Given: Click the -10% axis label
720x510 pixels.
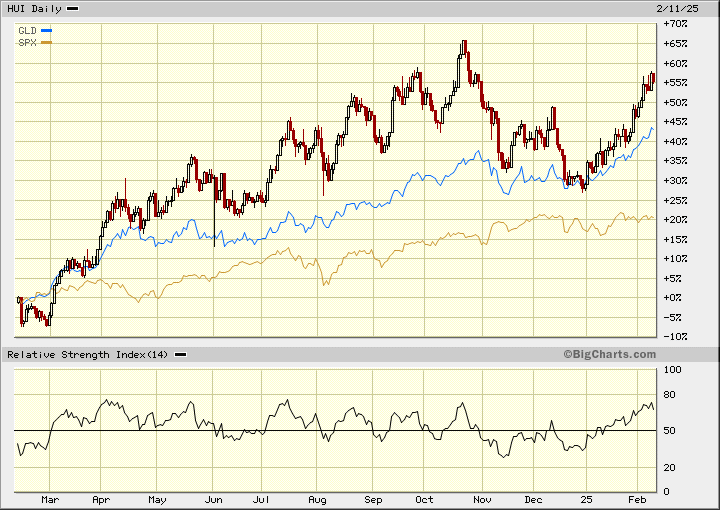Looking at the screenshot, I should tap(675, 337).
